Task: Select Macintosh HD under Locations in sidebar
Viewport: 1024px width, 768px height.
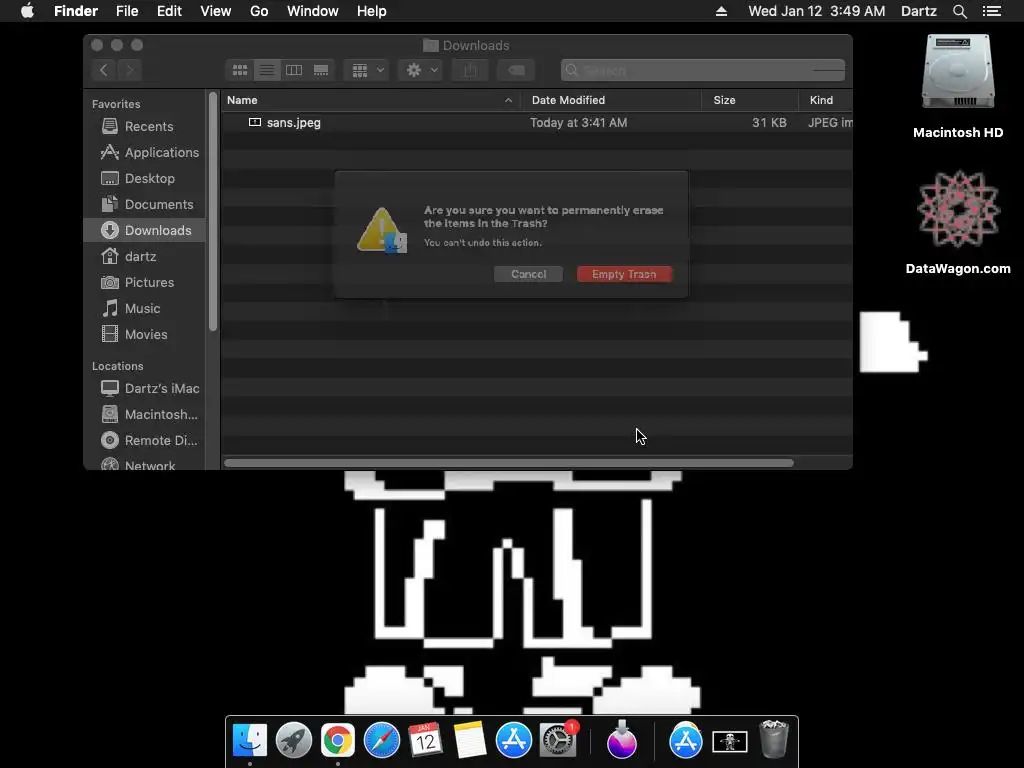Action: (x=145, y=415)
